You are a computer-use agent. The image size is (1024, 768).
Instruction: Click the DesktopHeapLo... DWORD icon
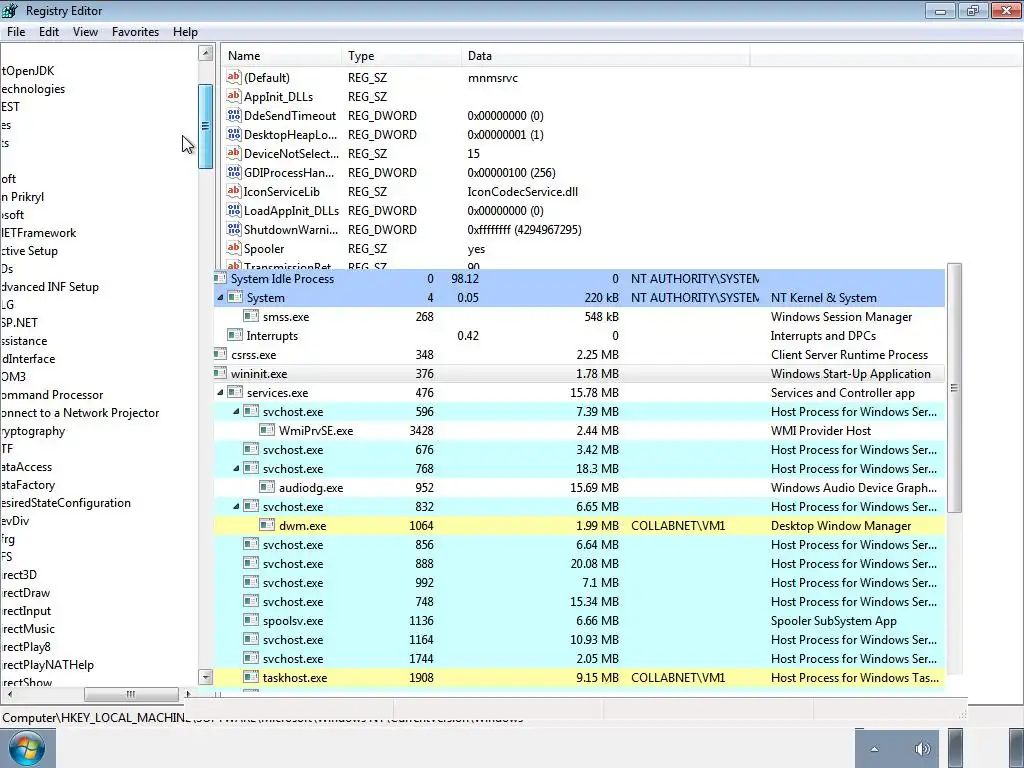tap(234, 134)
